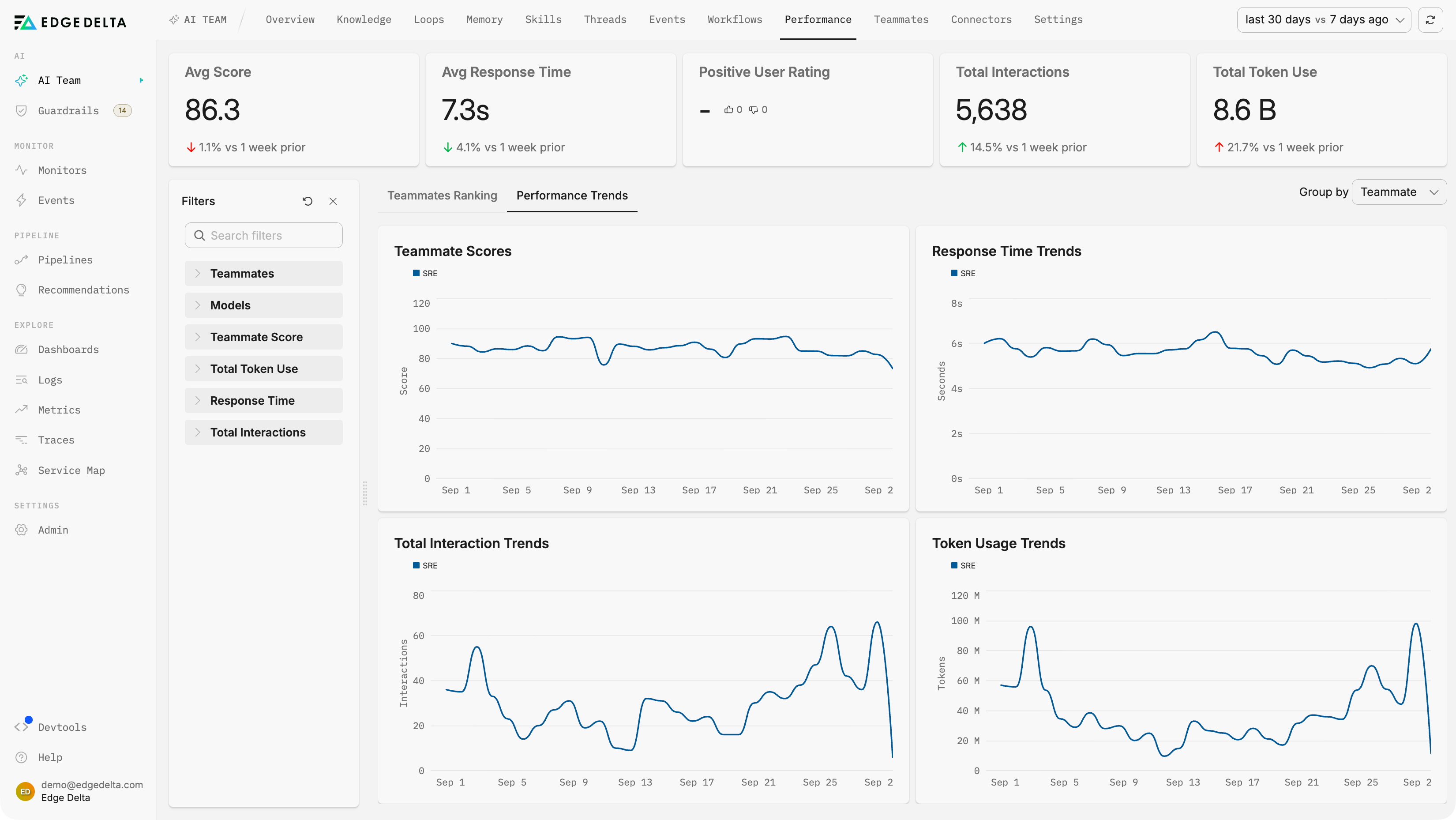The image size is (1456, 820).
Task: Switch to the Teammates Ranking tab
Action: pyautogui.click(x=442, y=196)
